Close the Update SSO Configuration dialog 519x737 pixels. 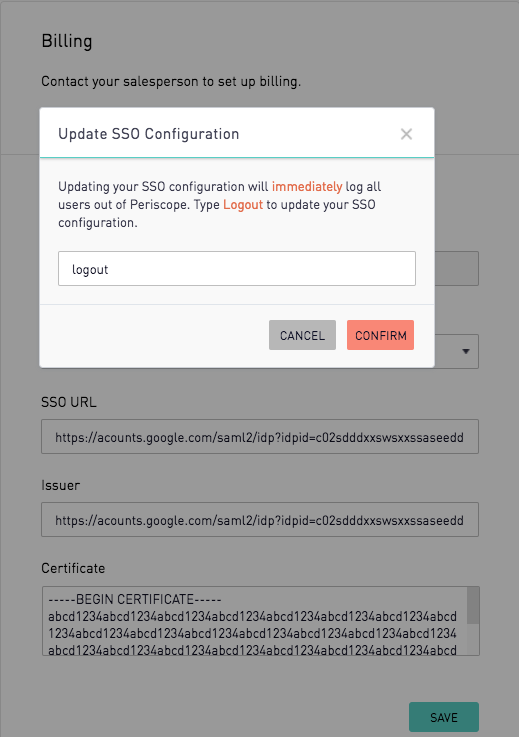pyautogui.click(x=406, y=134)
